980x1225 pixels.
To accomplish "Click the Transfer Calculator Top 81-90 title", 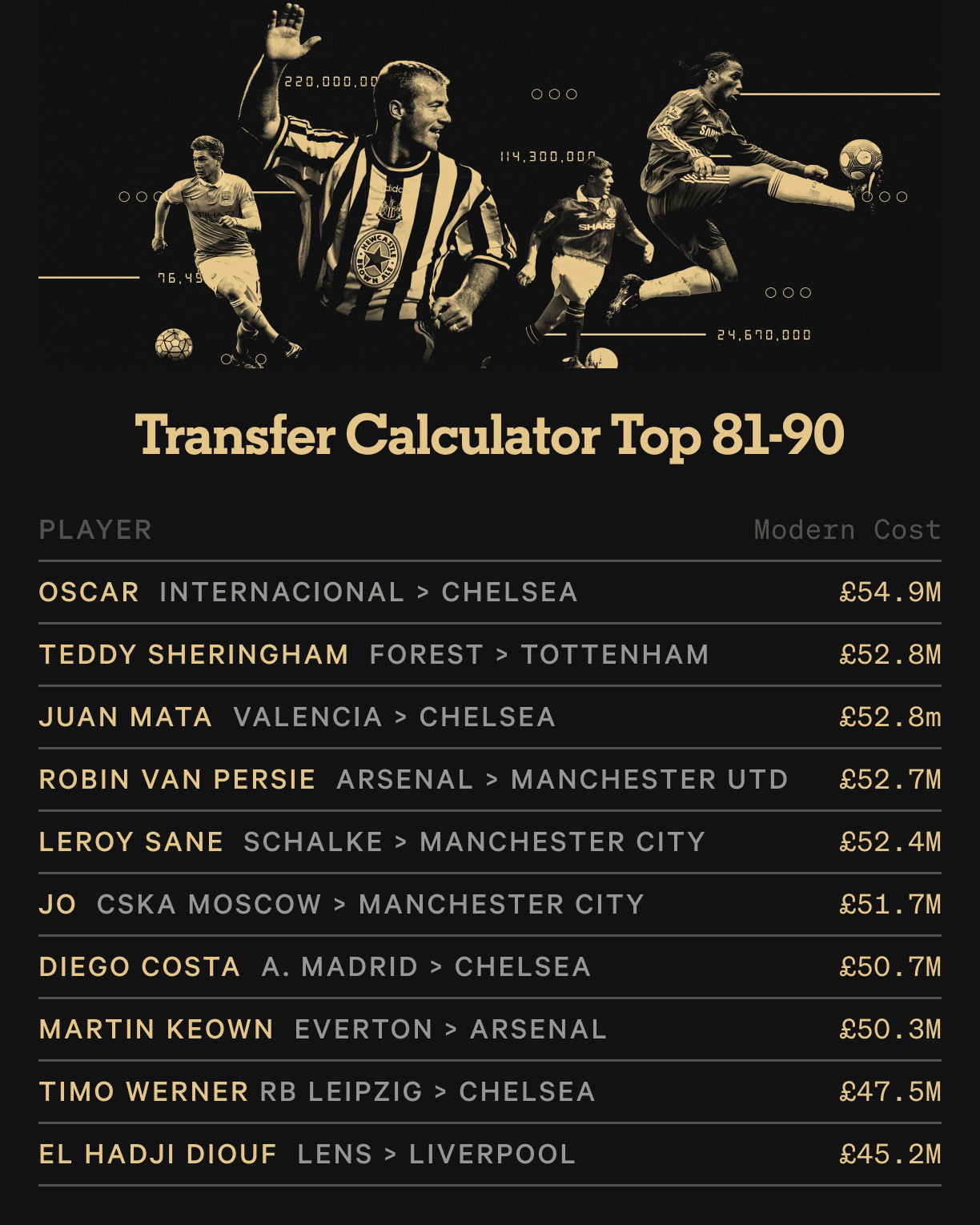I will point(489,436).
